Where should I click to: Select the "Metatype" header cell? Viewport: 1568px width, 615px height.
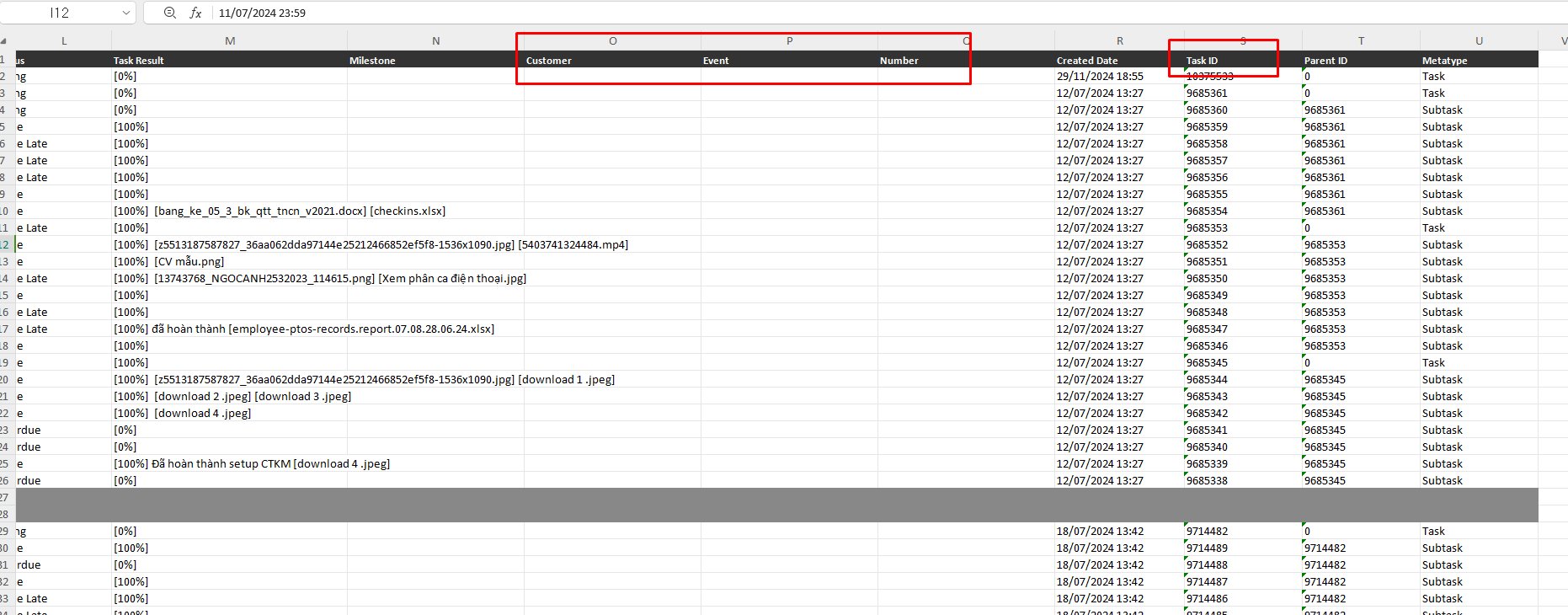point(1480,60)
